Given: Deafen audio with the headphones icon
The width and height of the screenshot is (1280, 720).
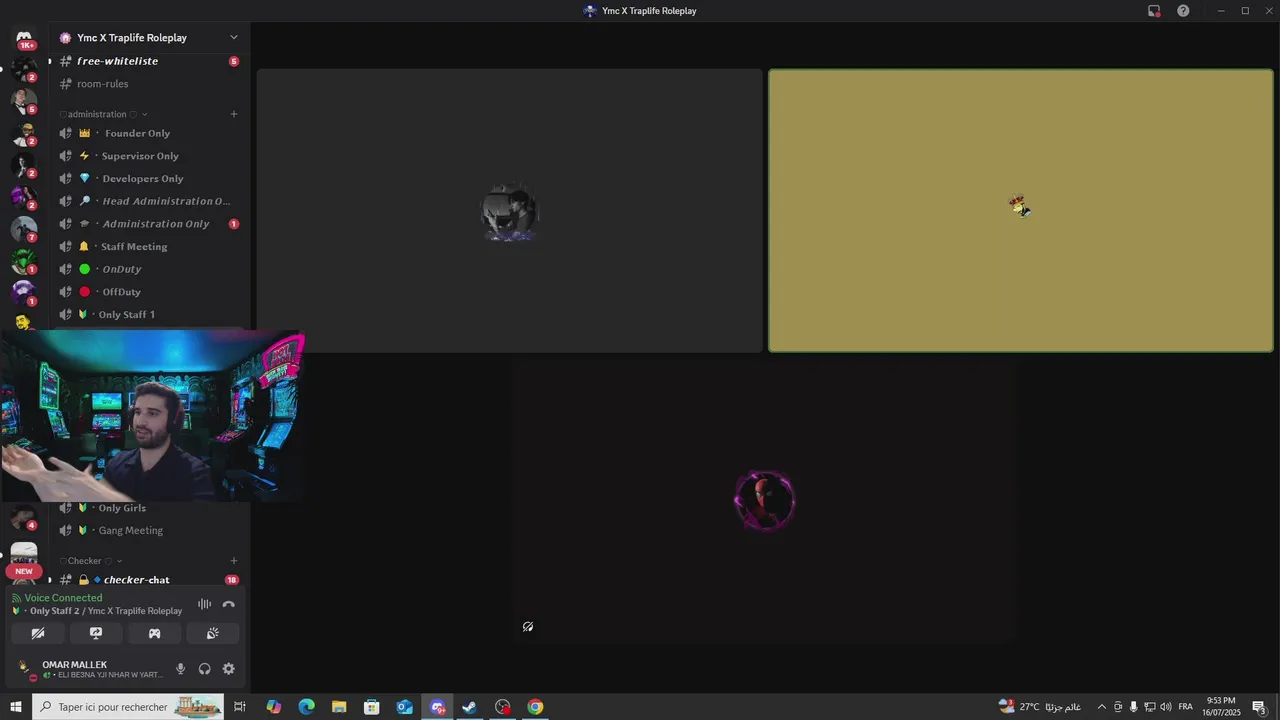Looking at the screenshot, I should pos(205,669).
